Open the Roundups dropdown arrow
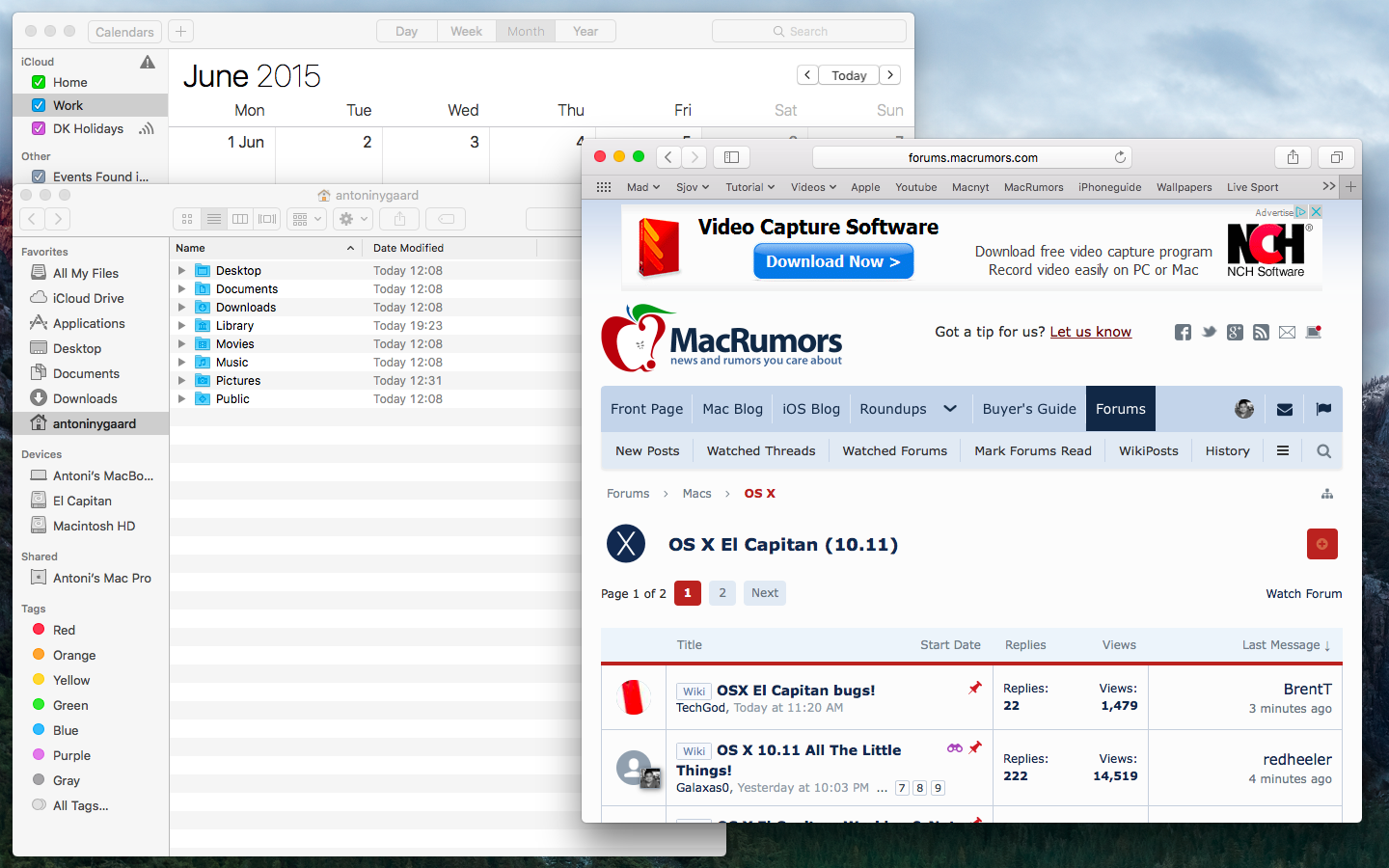Image resolution: width=1389 pixels, height=868 pixels. click(x=950, y=409)
